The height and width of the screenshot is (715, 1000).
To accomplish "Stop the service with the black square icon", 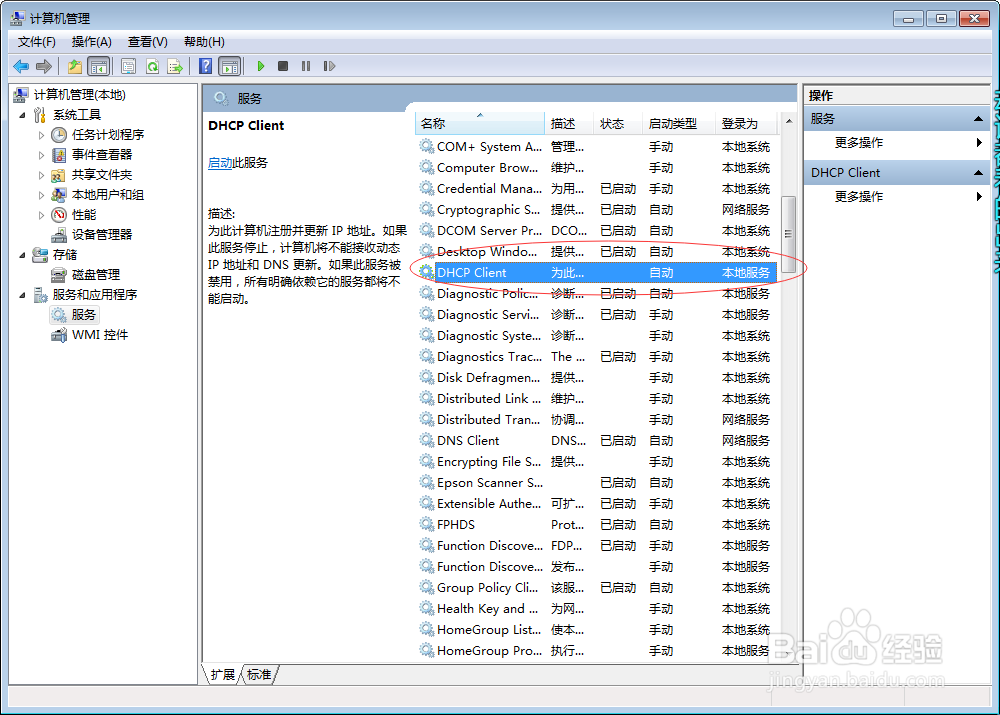I will coord(284,66).
